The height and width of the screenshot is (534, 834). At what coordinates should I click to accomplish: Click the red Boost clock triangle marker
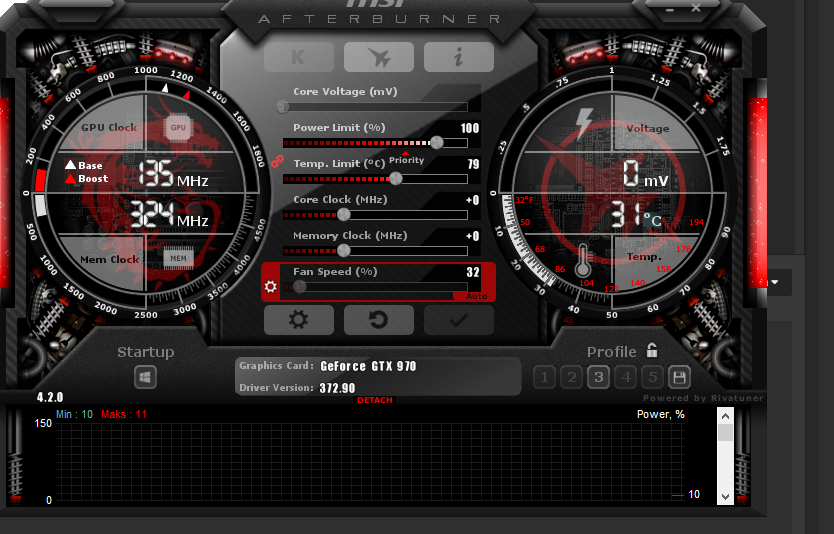[187, 95]
